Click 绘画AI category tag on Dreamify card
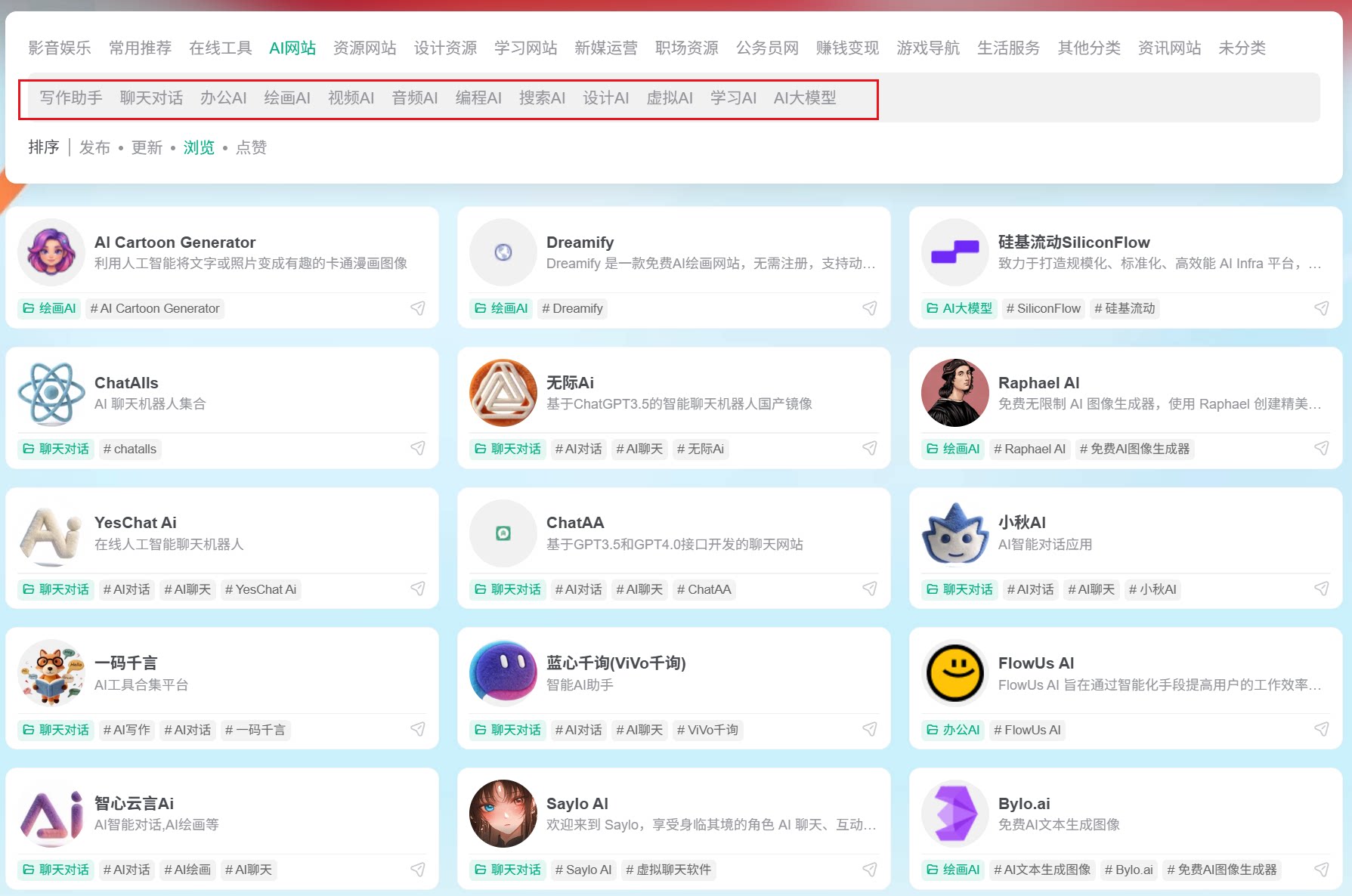 [501, 308]
